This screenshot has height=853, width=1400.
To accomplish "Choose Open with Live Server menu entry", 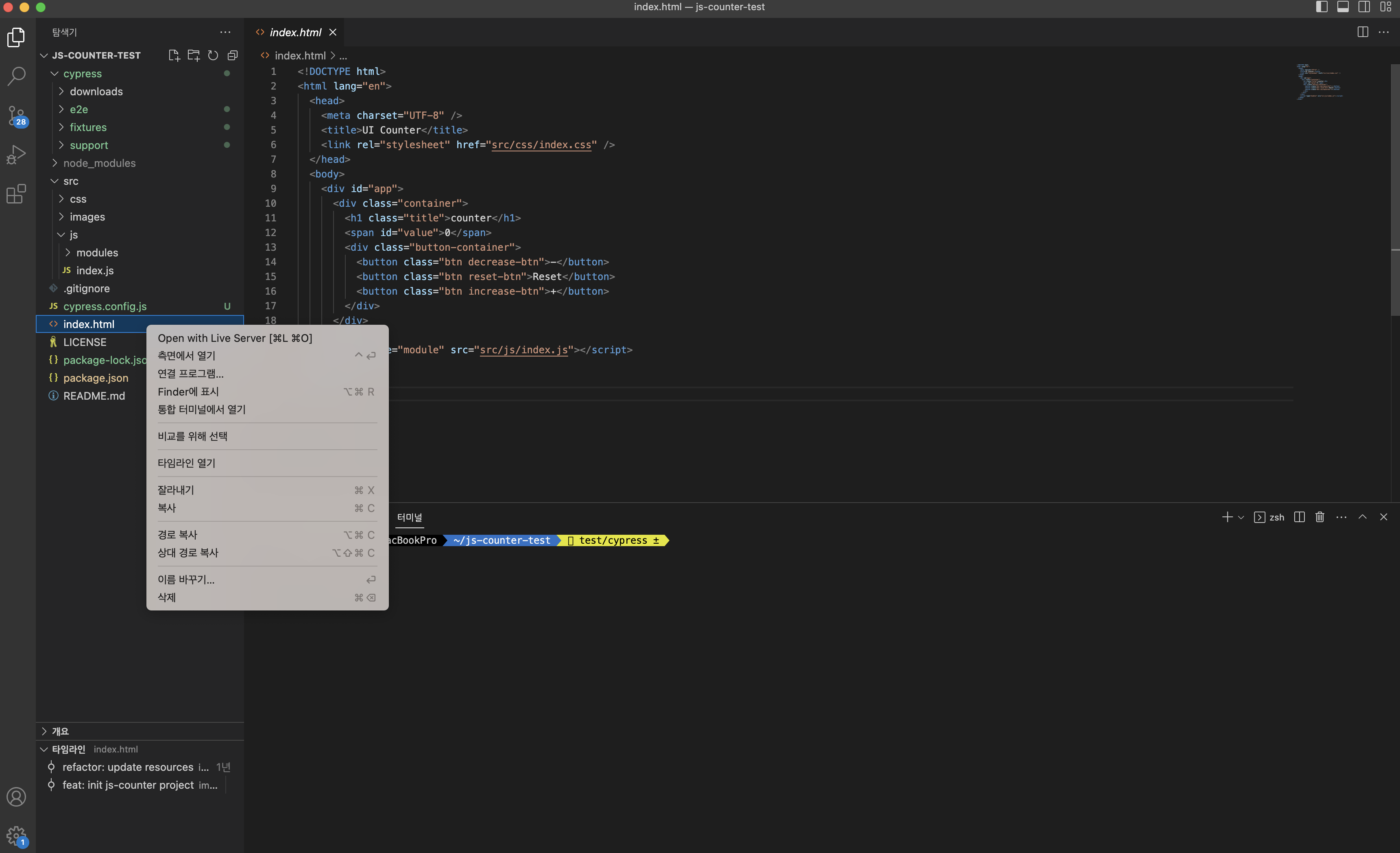I will 268,338.
